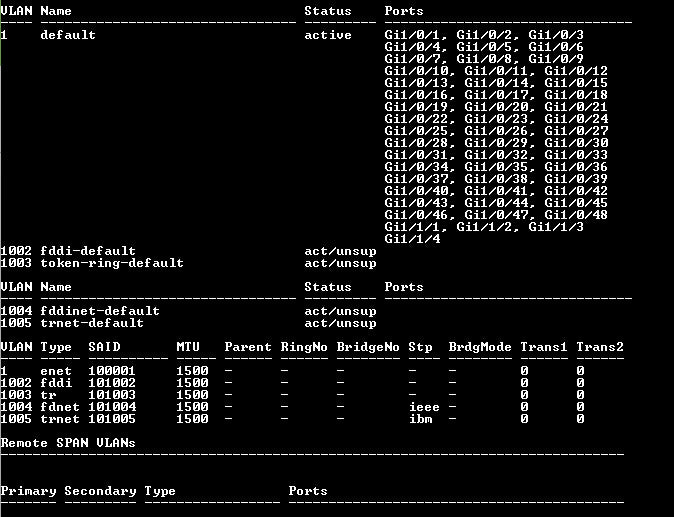Click port "Gi1/1/1" in the ports list
The width and height of the screenshot is (674, 517).
413,227
